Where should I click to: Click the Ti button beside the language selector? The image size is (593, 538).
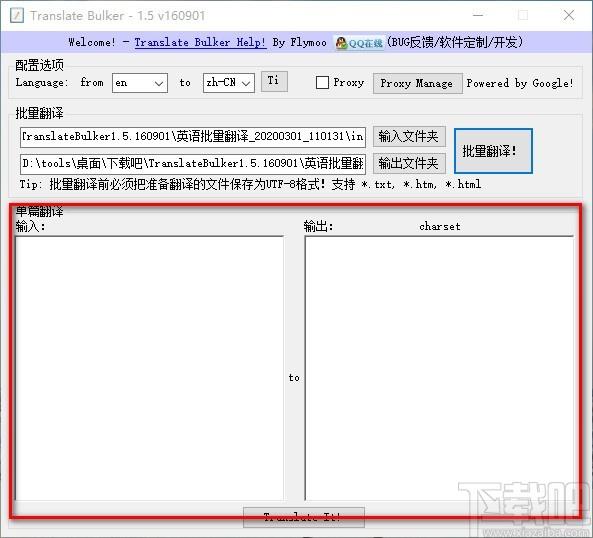pyautogui.click(x=274, y=81)
